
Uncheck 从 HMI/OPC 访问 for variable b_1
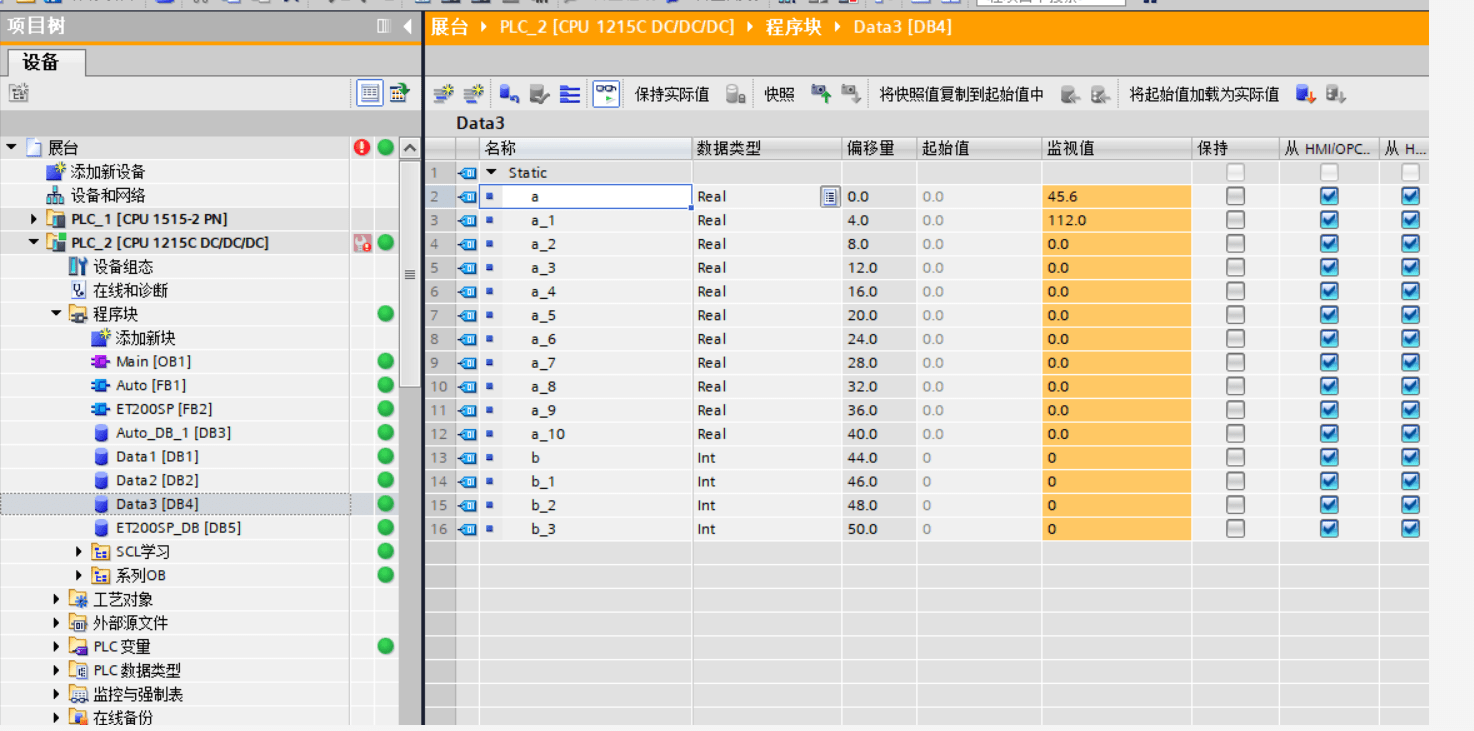[x=1330, y=481]
